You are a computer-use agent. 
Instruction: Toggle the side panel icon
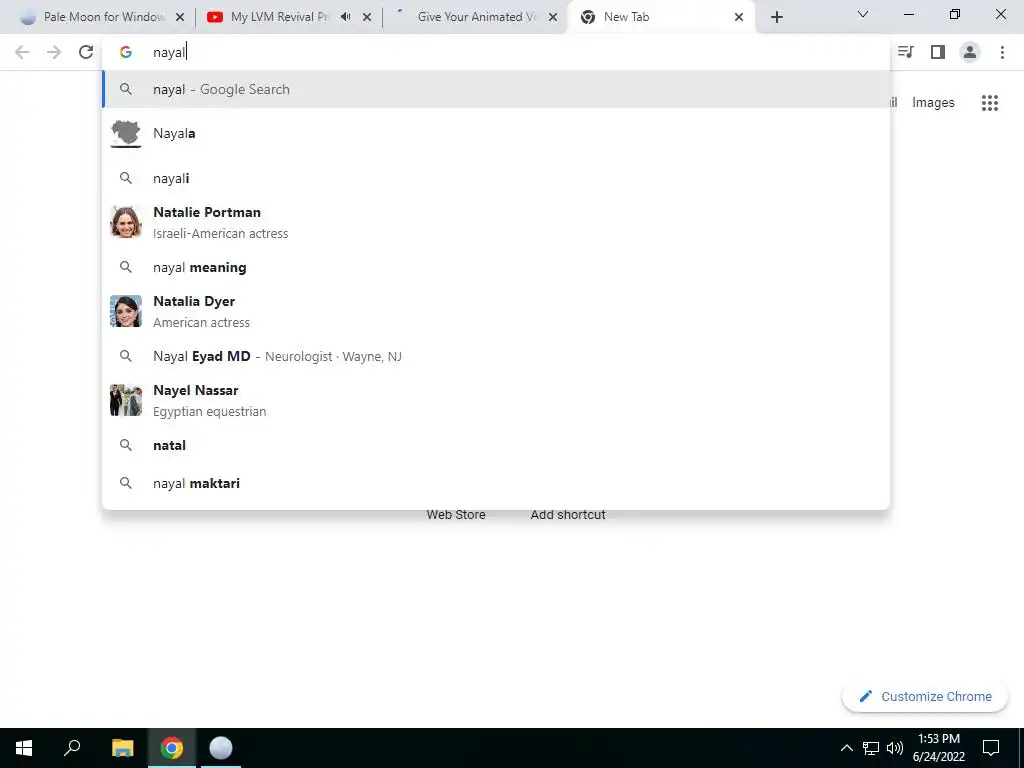point(938,52)
